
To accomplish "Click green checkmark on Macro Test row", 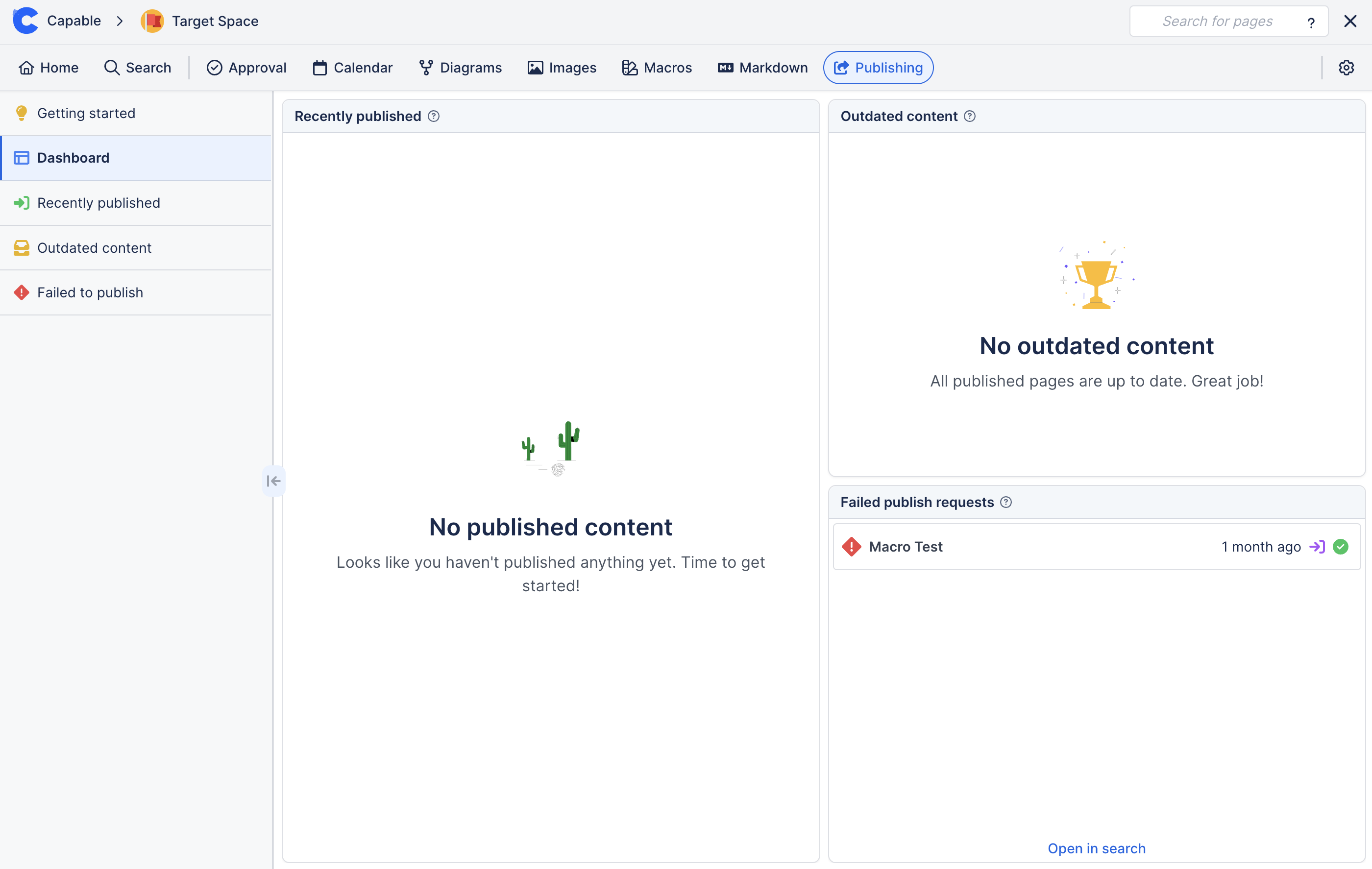I will [x=1341, y=547].
